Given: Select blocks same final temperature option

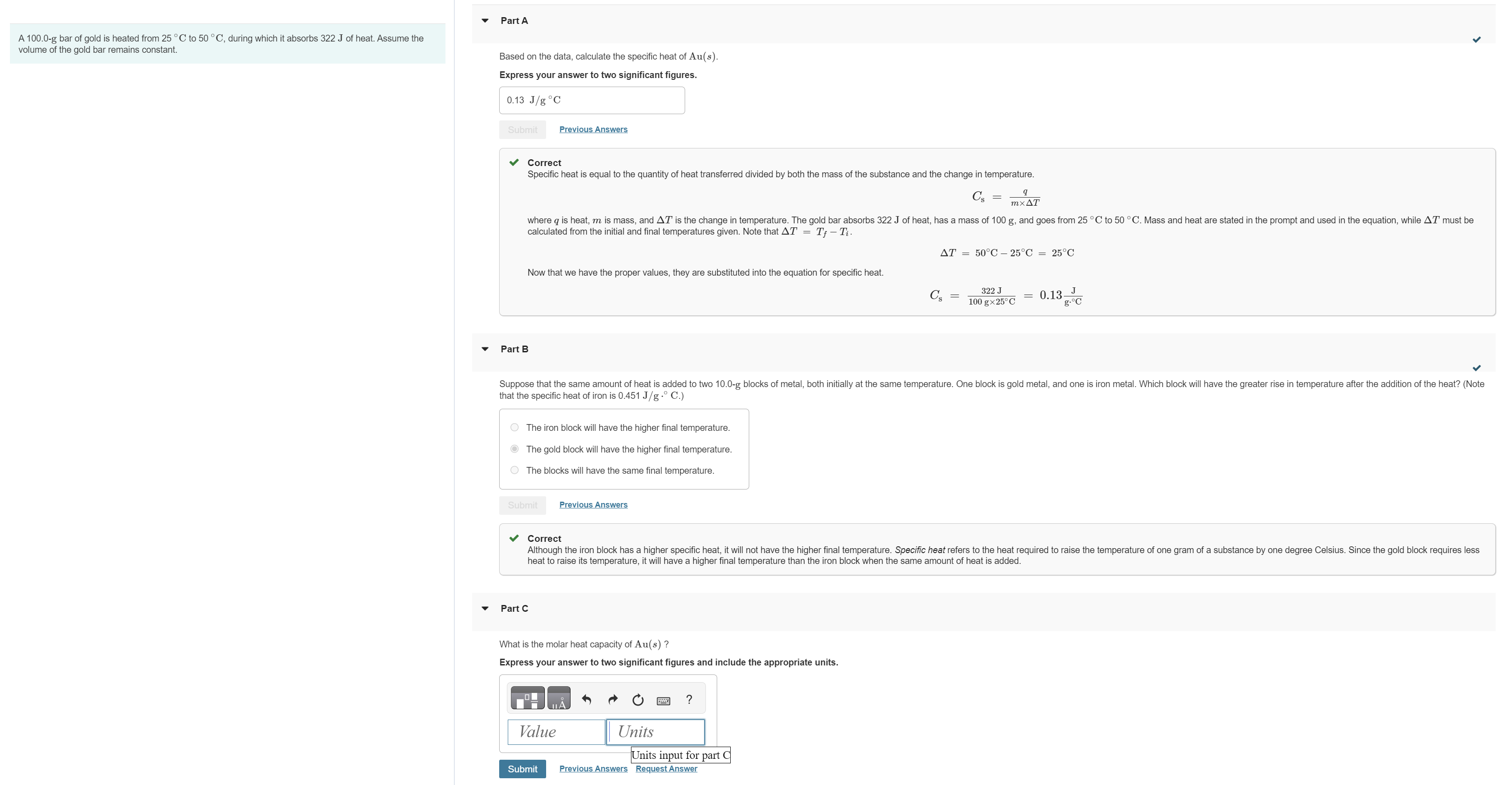Looking at the screenshot, I should 515,471.
